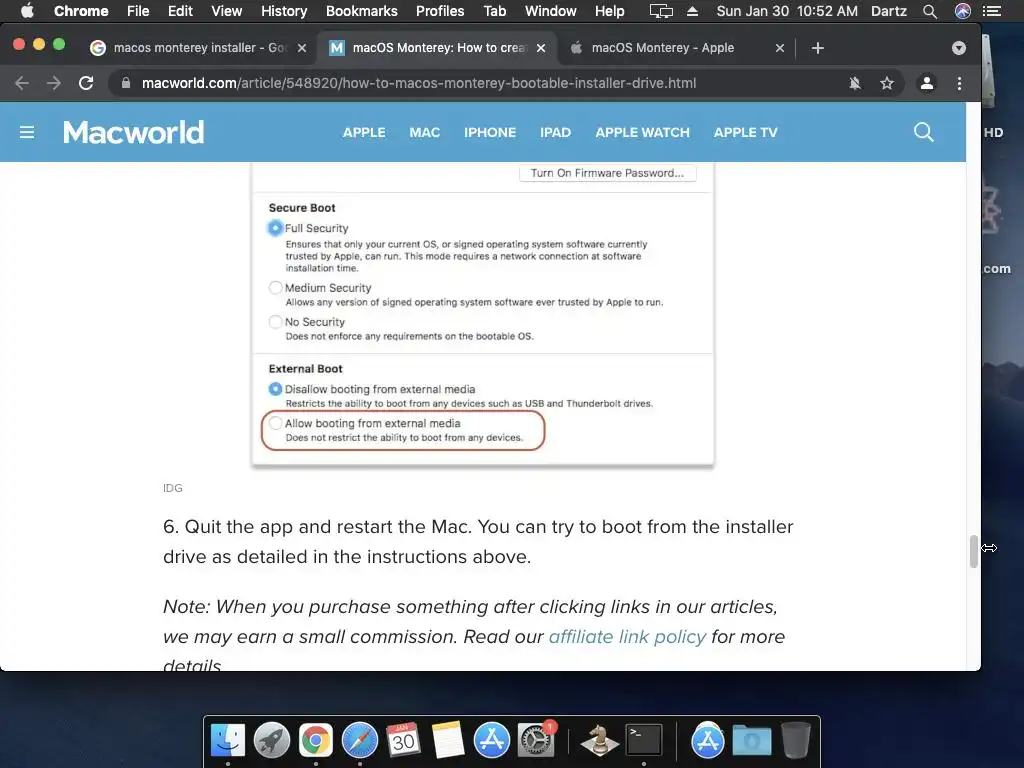The image size is (1024, 768).
Task: Reload the current Macworld page
Action: [86, 83]
